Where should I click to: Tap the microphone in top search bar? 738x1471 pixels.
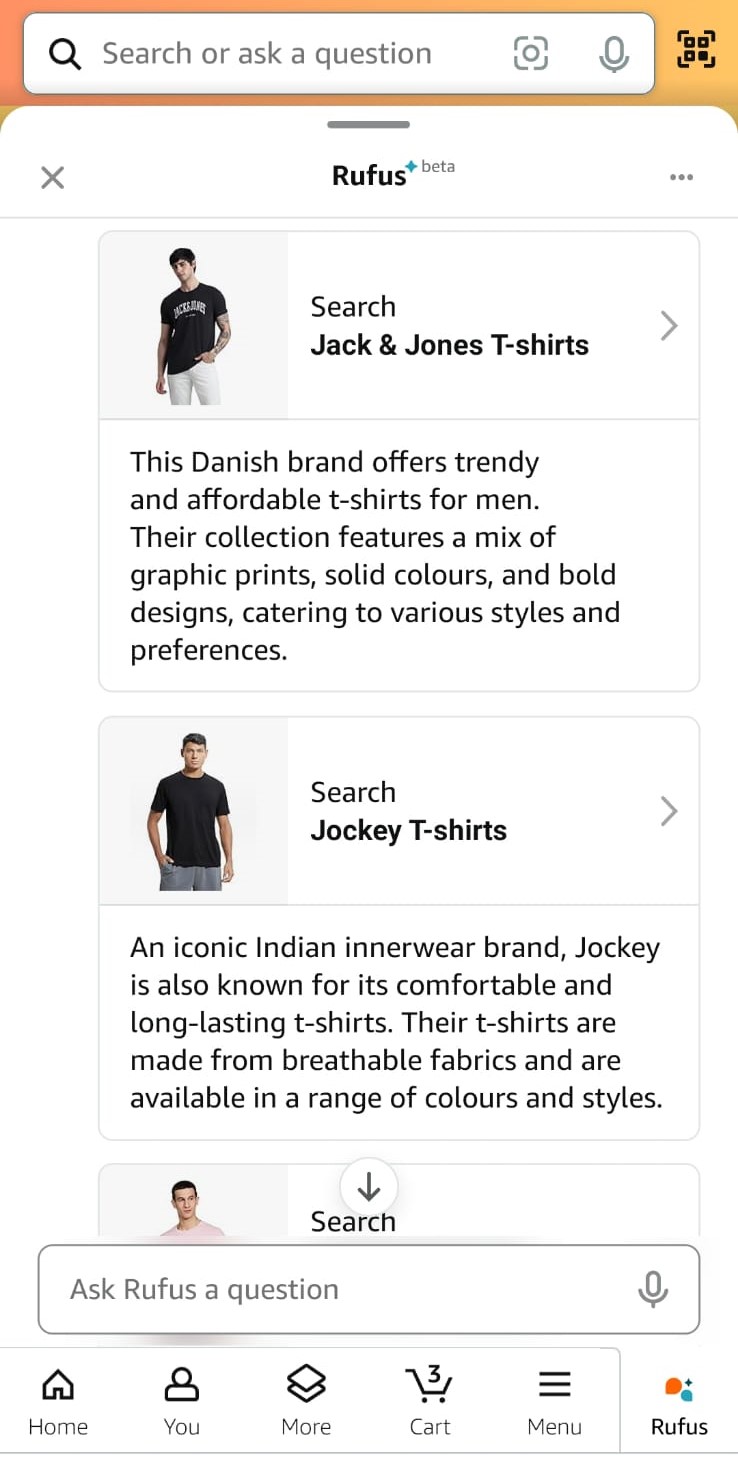tap(613, 53)
